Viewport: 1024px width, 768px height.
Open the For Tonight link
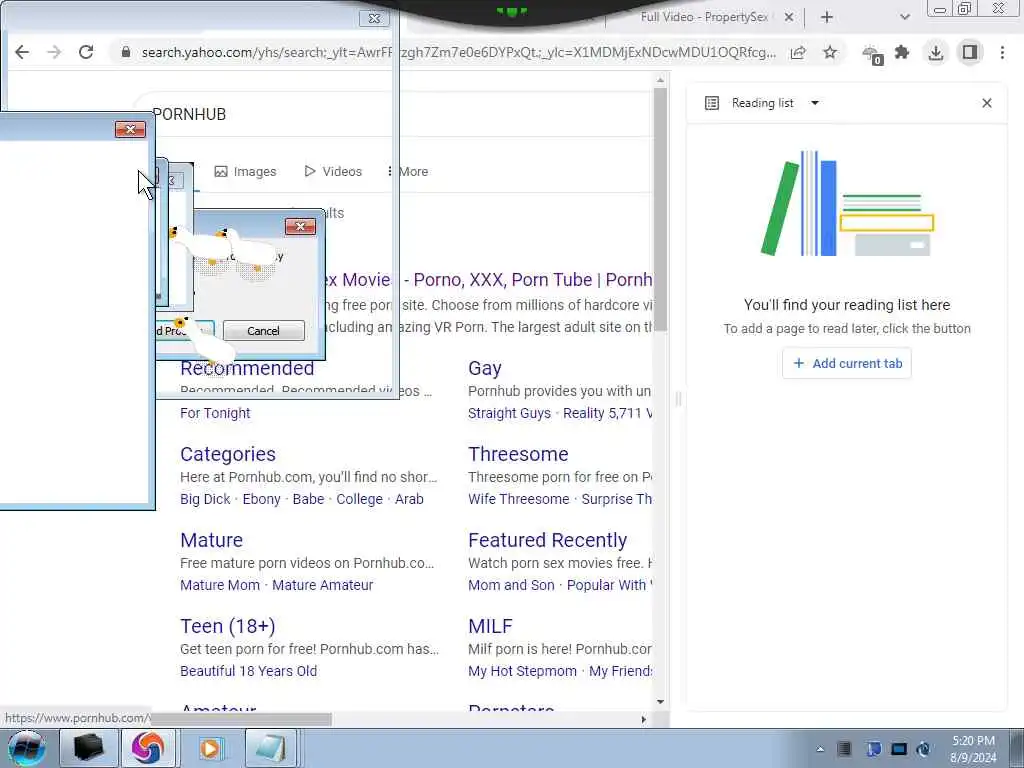pyautogui.click(x=215, y=413)
